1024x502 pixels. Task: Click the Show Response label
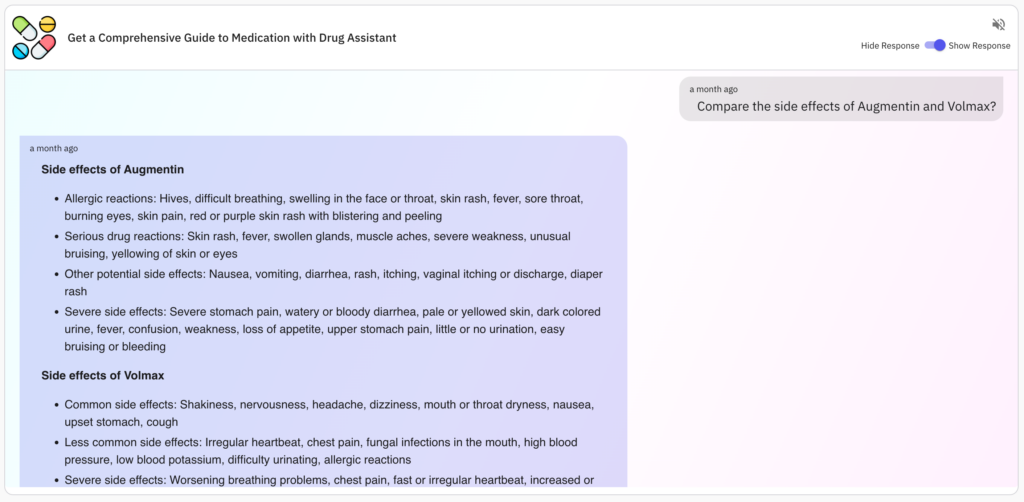click(980, 46)
